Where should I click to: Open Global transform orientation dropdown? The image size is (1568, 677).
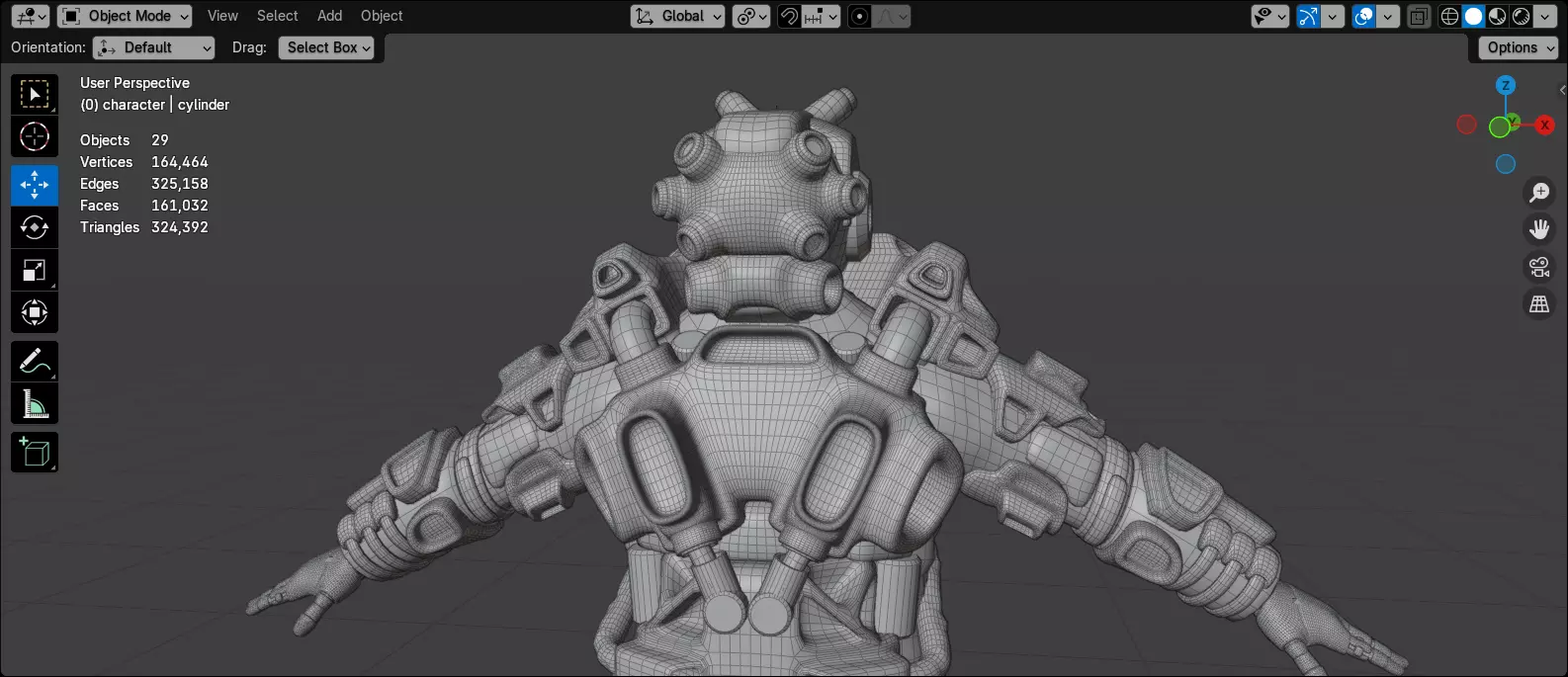678,16
